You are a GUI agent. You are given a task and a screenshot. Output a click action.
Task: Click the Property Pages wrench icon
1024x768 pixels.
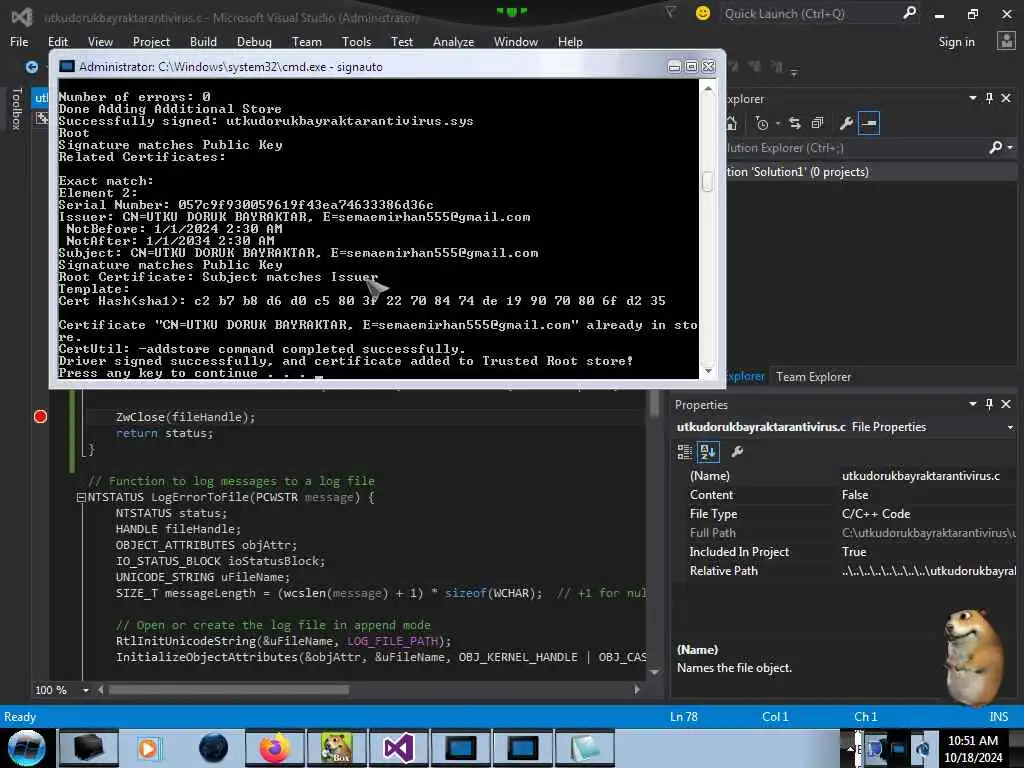pos(737,451)
